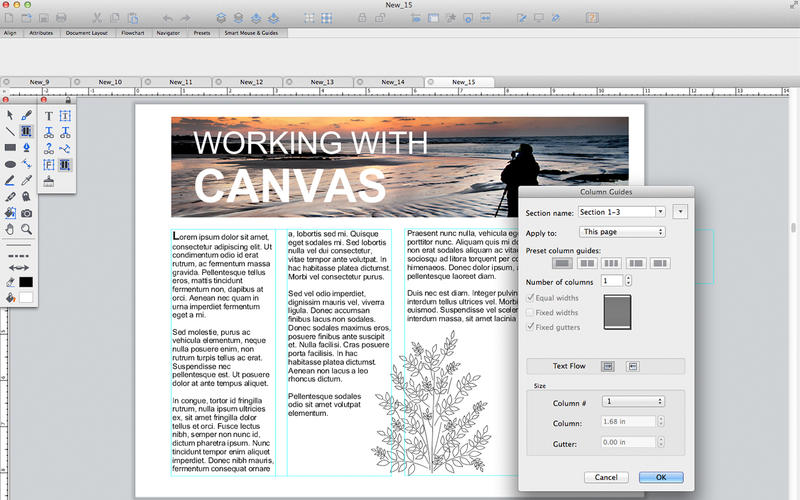
Task: Select the plain Text tool (T)
Action: (x=48, y=116)
